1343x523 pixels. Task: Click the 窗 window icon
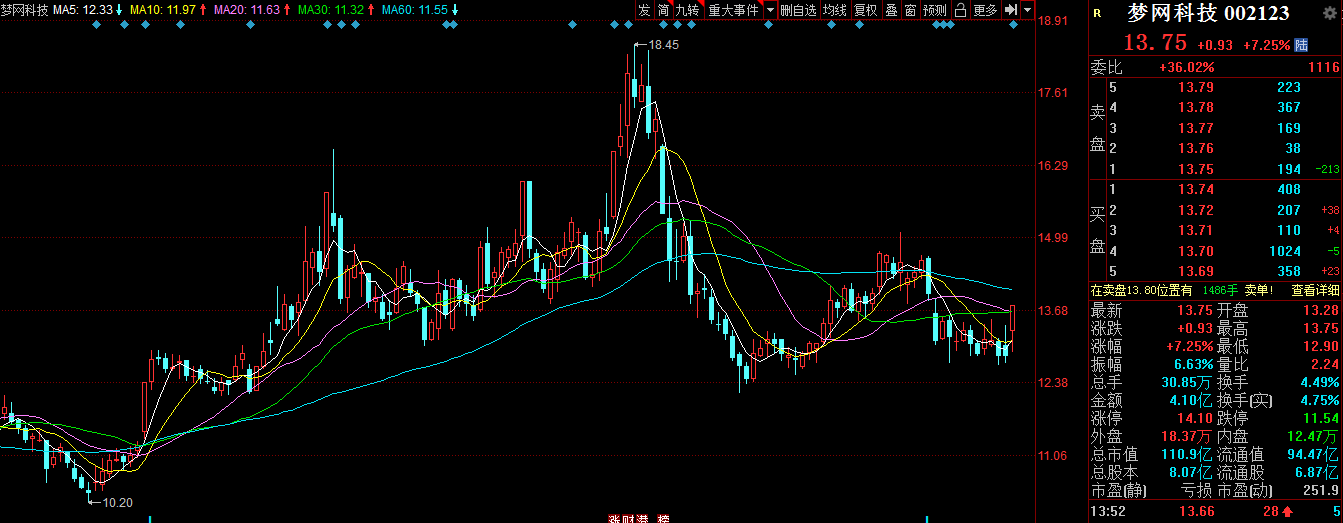click(x=910, y=10)
